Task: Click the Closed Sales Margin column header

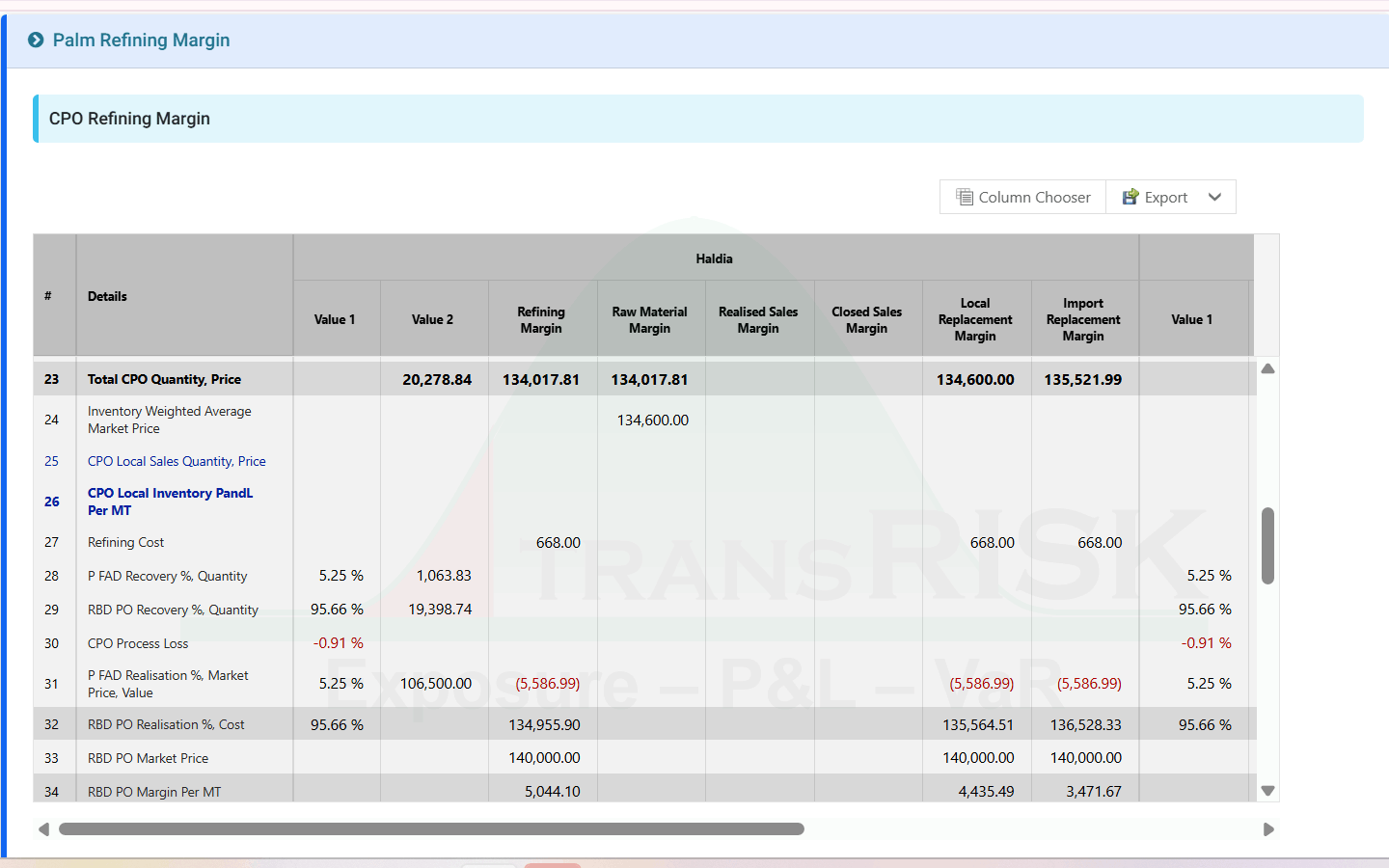Action: coord(867,319)
